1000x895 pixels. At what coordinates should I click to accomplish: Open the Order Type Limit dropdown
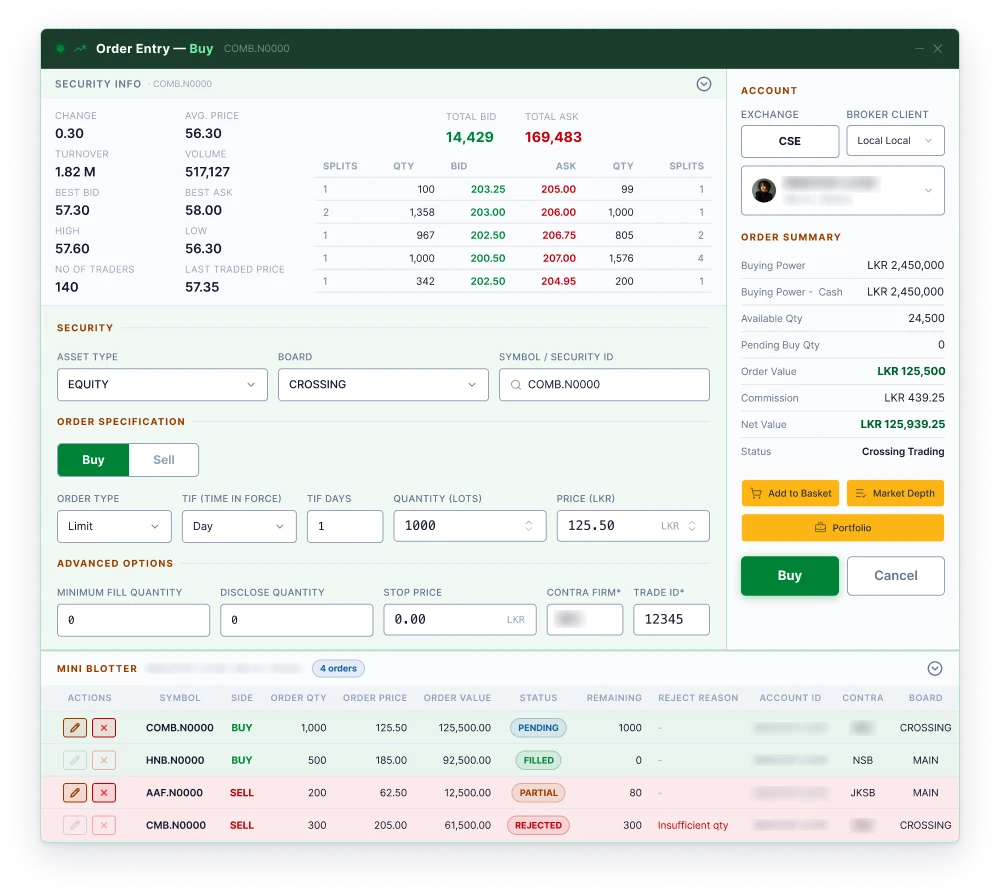(114, 526)
